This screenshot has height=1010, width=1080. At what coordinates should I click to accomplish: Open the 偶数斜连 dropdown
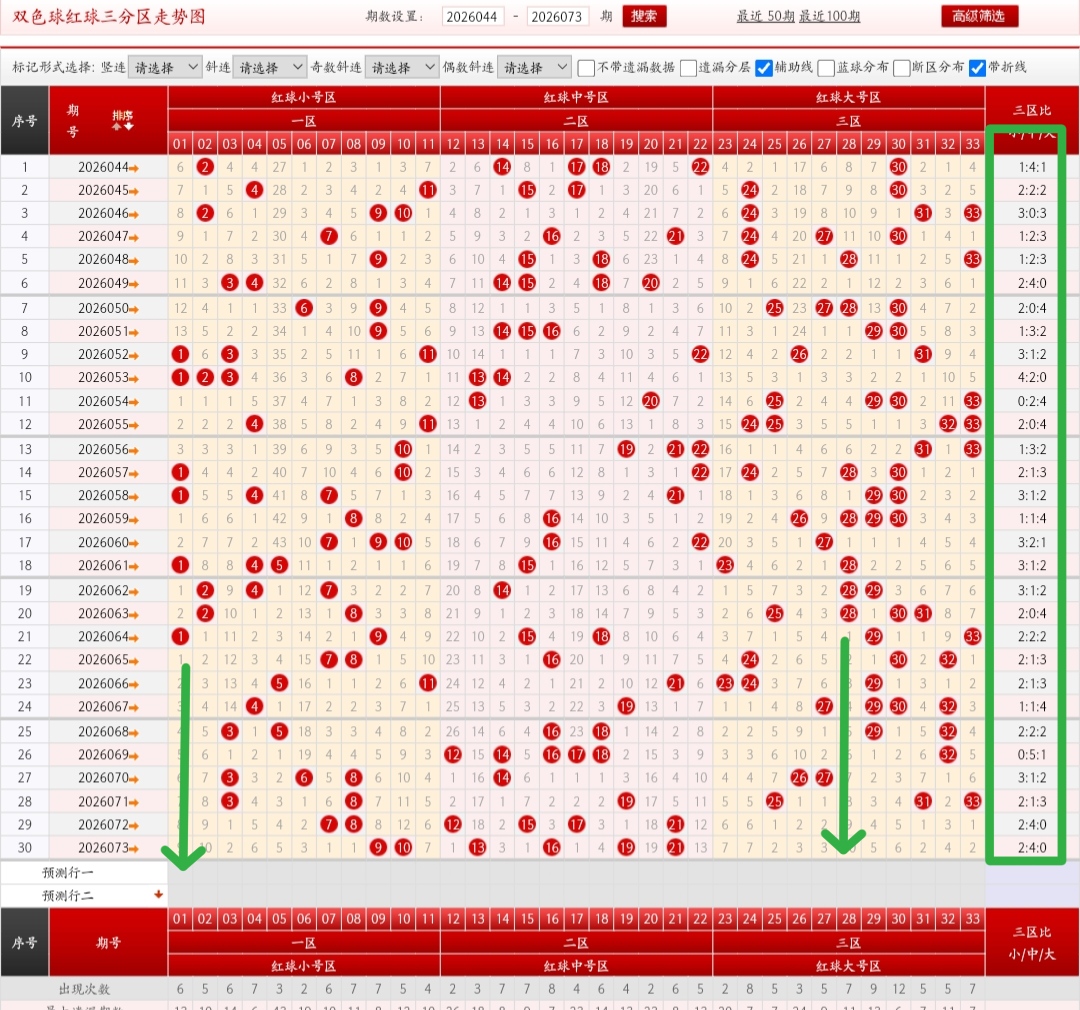click(x=534, y=67)
